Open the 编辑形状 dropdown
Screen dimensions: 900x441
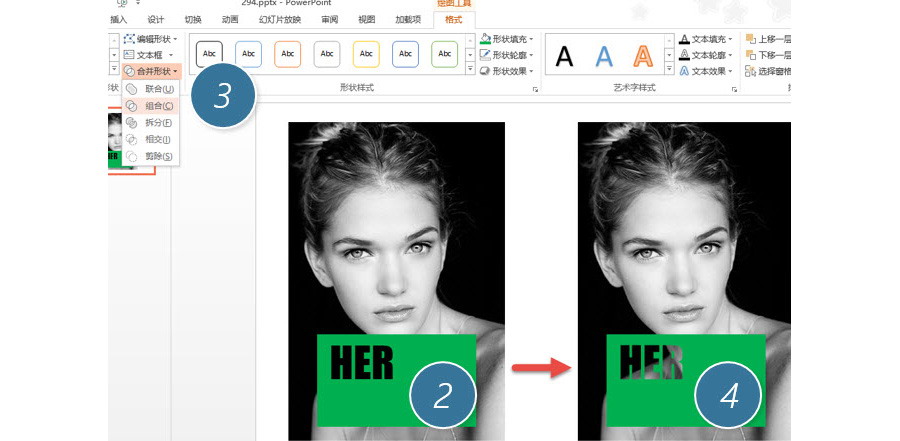coord(151,39)
